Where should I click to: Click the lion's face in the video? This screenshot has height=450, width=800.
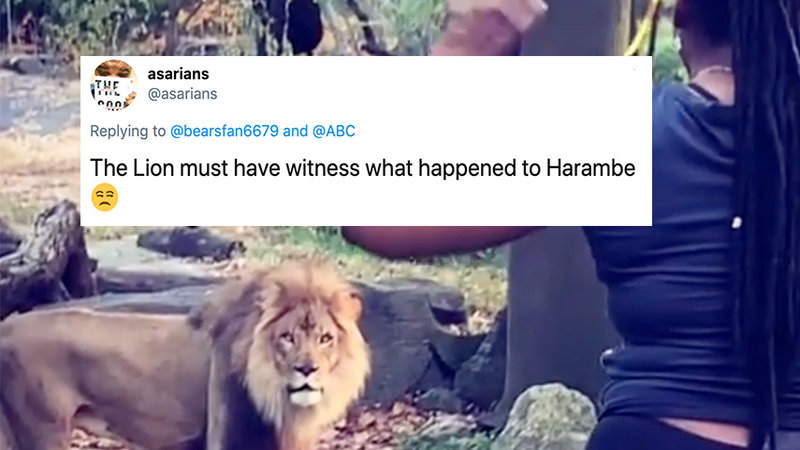[298, 361]
